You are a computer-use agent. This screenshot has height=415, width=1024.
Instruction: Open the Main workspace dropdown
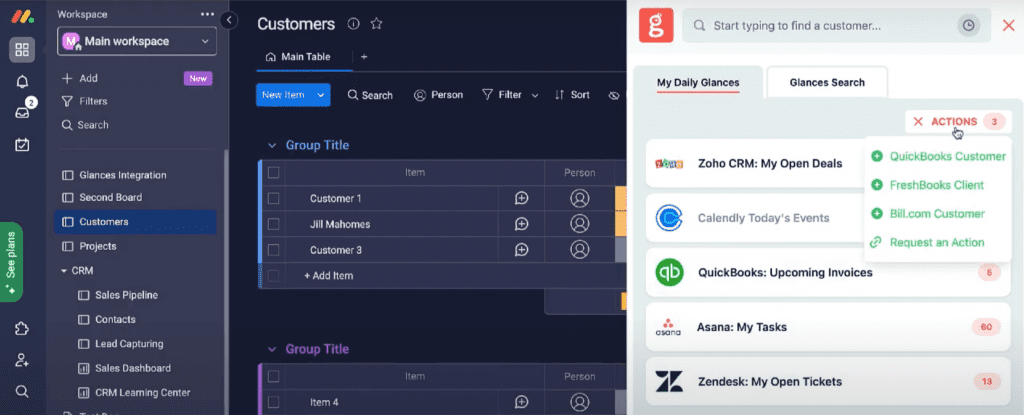tap(137, 41)
